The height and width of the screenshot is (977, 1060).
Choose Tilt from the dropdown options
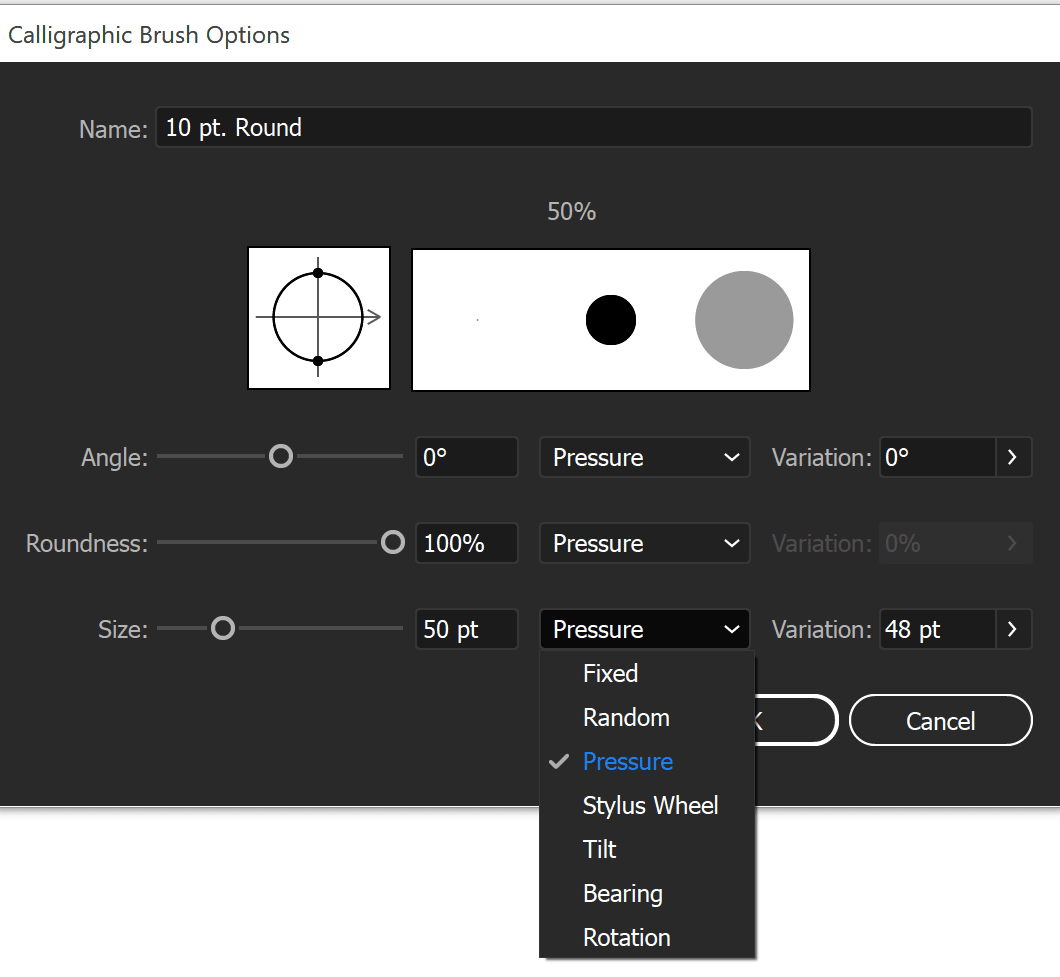599,849
